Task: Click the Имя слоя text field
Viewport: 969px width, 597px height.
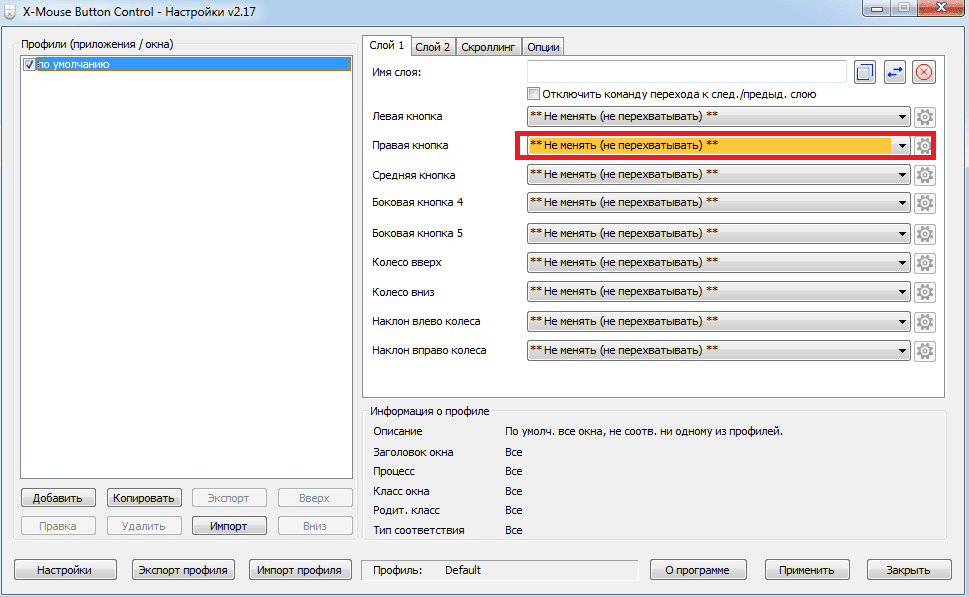Action: pos(687,71)
